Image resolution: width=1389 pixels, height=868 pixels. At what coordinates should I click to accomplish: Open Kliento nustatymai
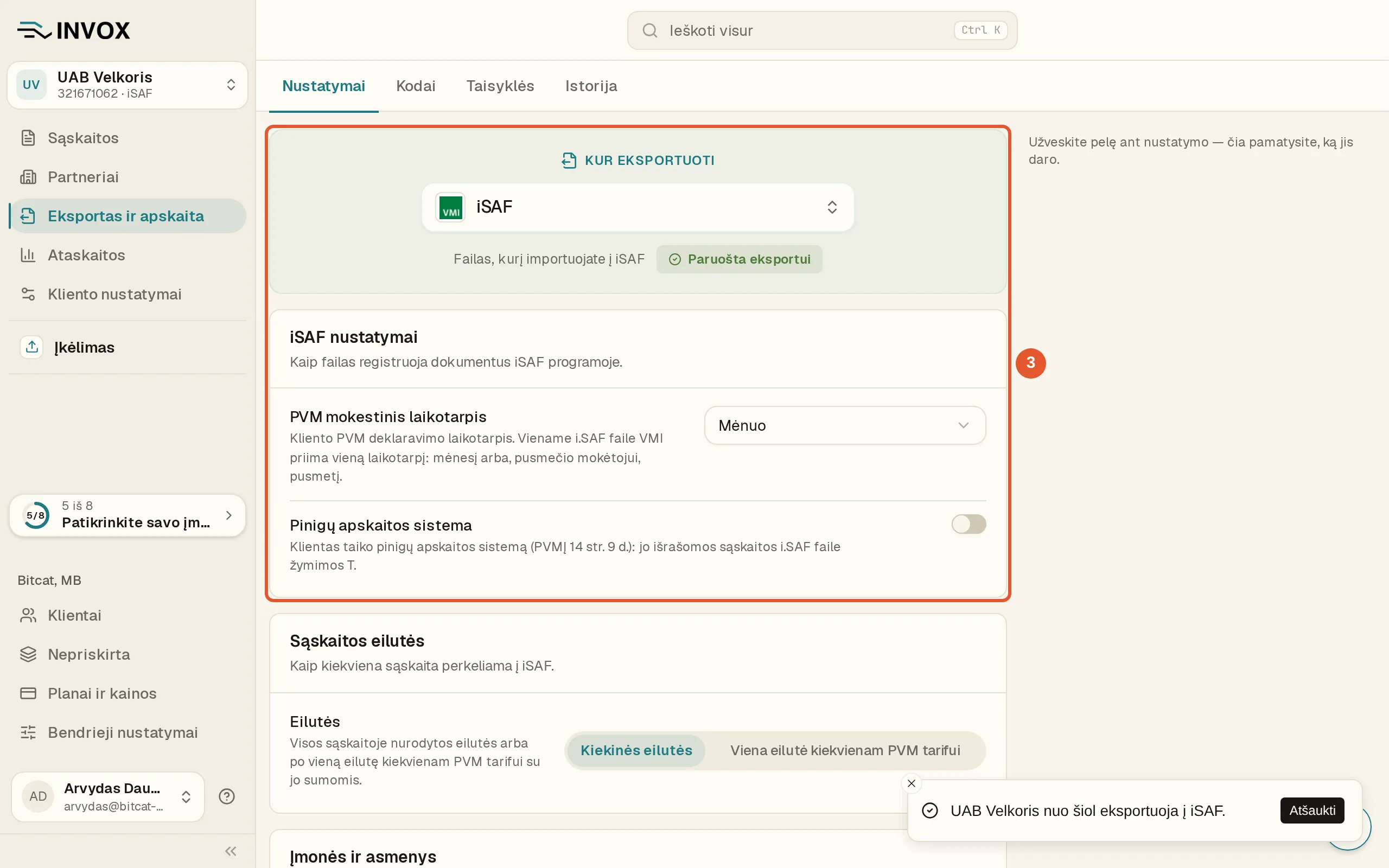[128, 294]
